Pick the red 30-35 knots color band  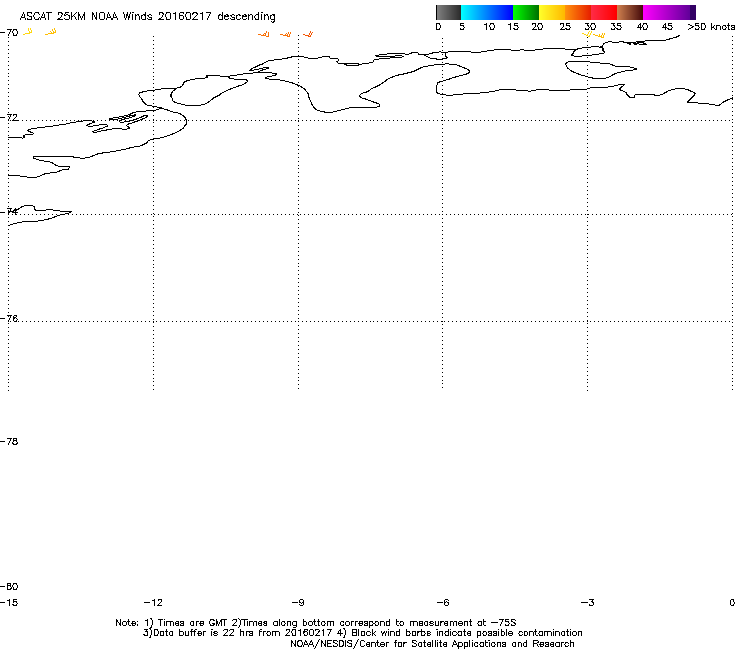tap(604, 12)
